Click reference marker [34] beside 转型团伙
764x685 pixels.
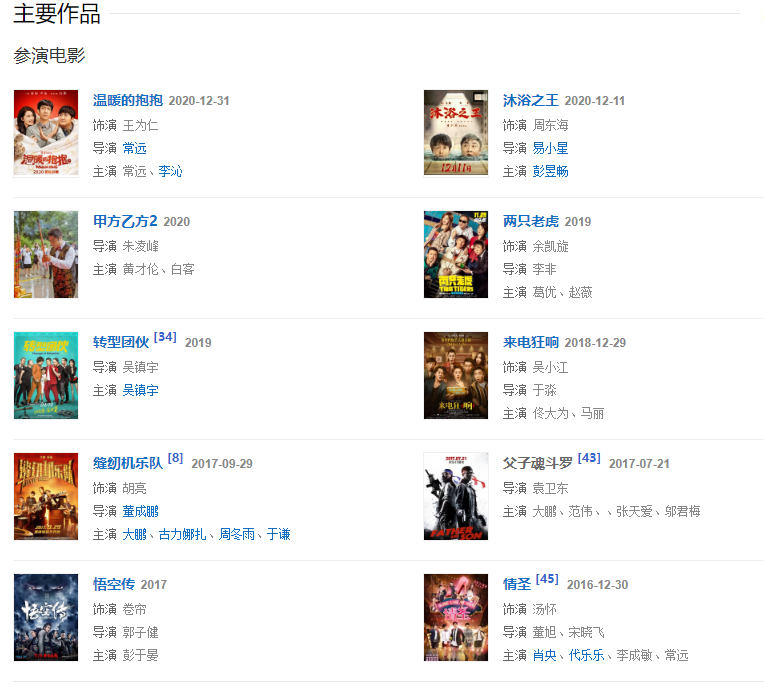click(x=165, y=337)
